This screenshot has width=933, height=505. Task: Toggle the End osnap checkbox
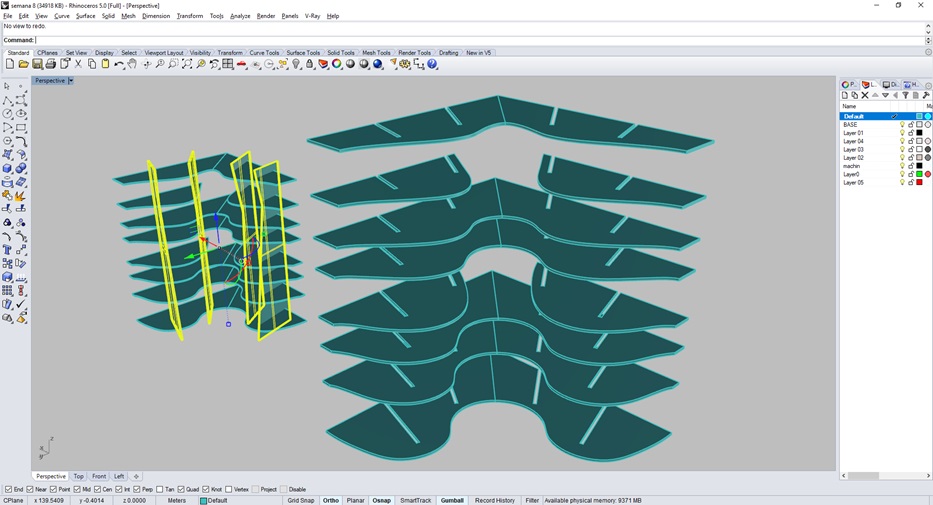(x=8, y=490)
